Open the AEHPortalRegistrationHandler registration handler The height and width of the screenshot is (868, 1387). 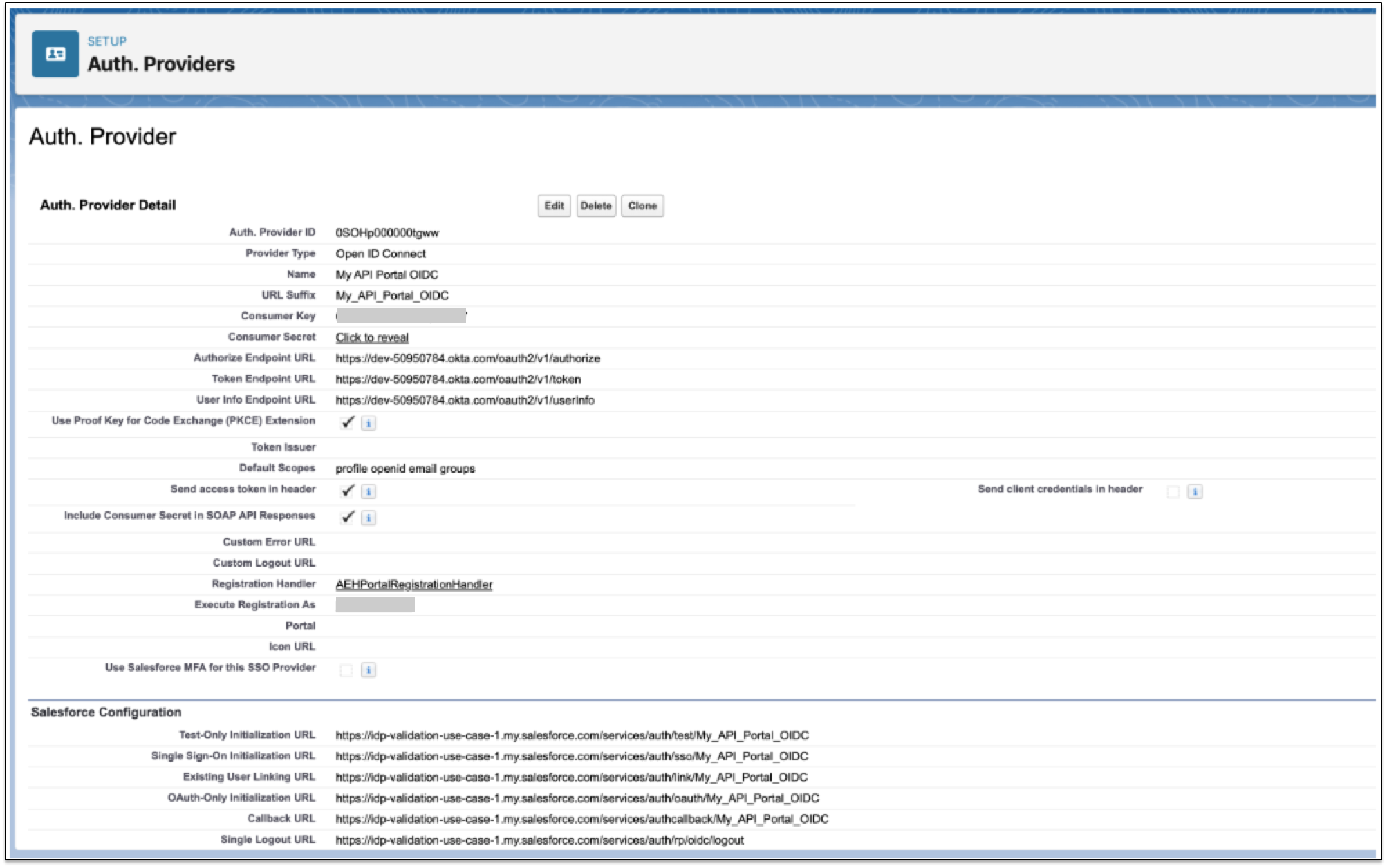(413, 584)
